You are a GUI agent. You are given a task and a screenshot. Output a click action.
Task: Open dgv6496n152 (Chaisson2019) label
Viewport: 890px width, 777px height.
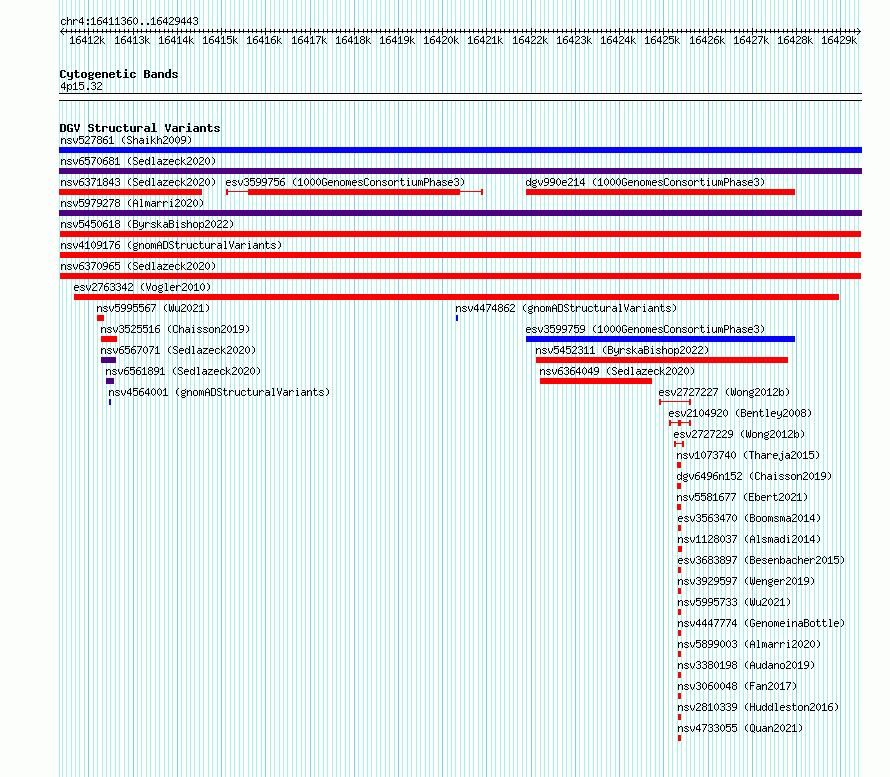[x=754, y=476]
